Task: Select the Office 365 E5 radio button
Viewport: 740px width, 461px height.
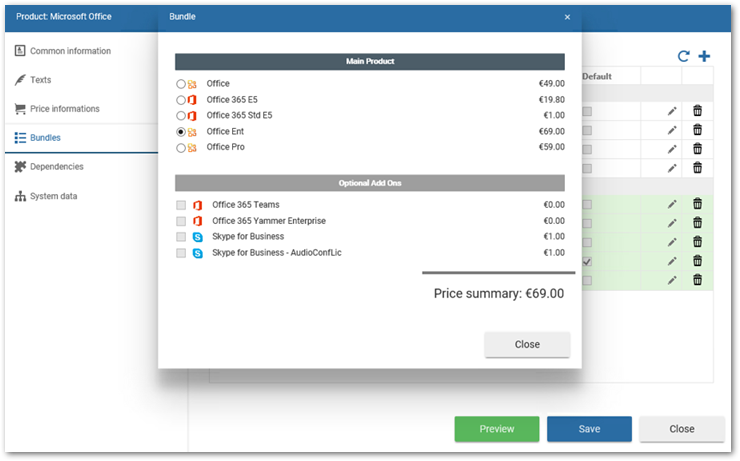Action: click(x=181, y=100)
